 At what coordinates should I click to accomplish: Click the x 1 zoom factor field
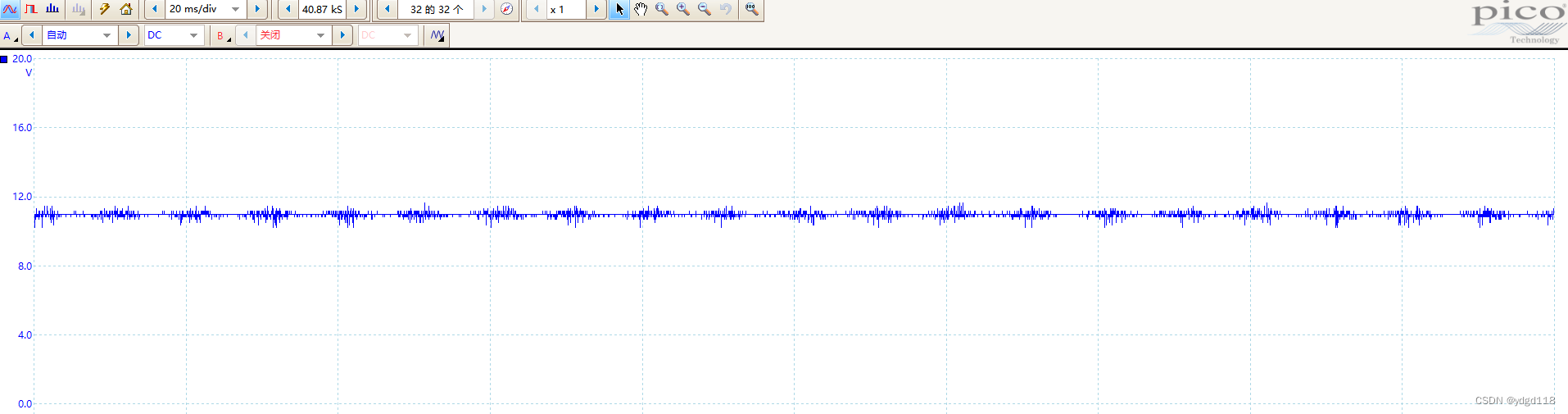pos(566,9)
